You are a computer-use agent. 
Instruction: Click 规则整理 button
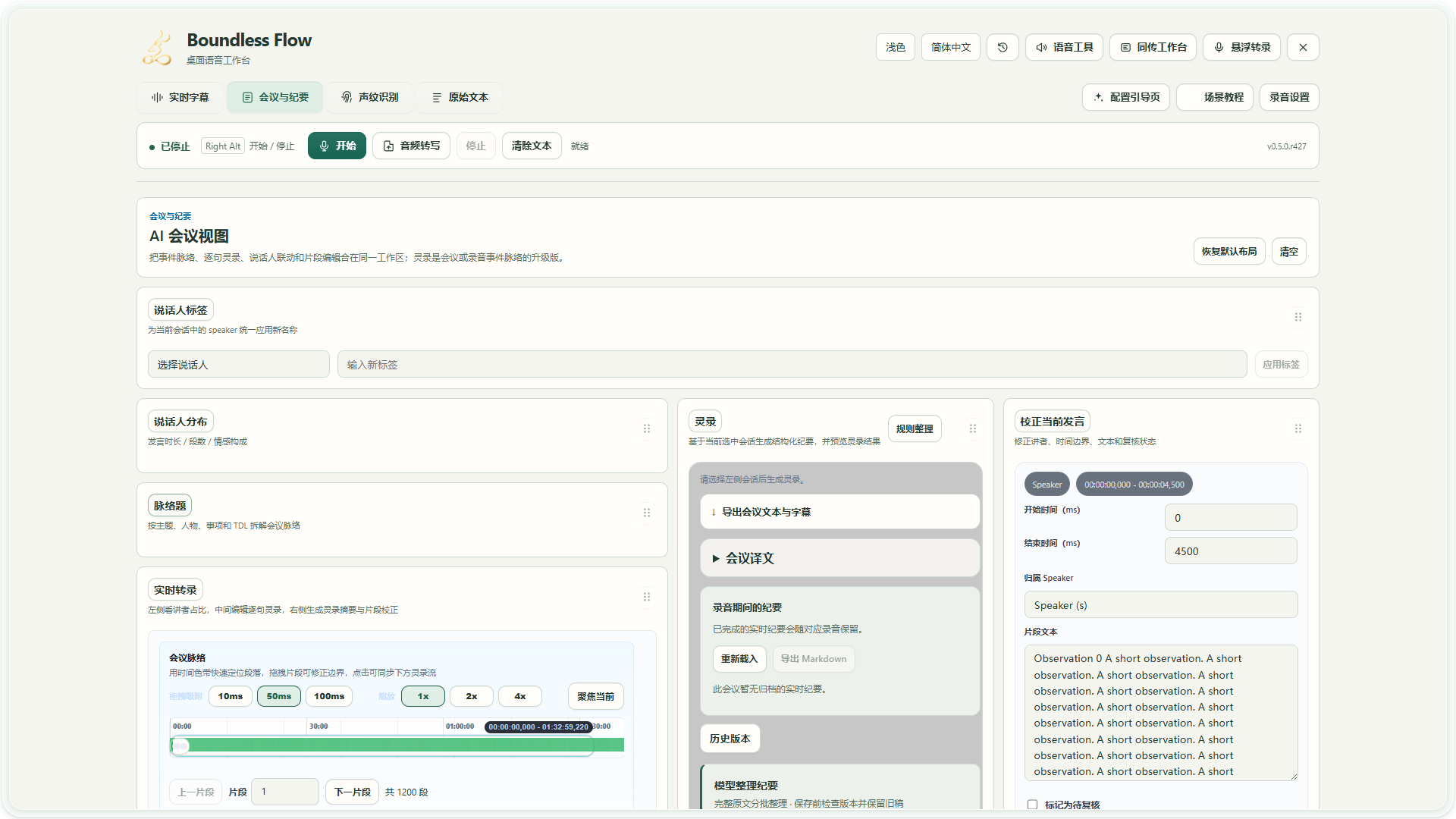pos(915,428)
